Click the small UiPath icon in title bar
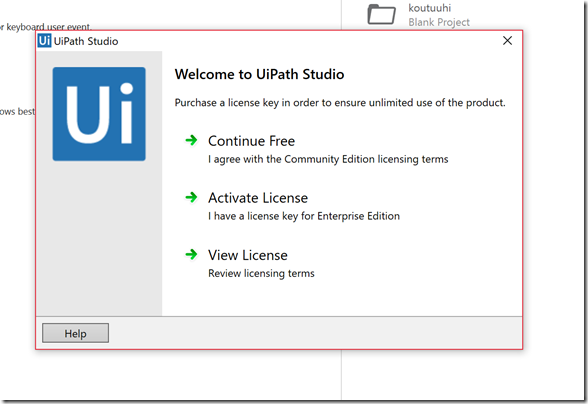The height and width of the screenshot is (404, 588). click(44, 41)
